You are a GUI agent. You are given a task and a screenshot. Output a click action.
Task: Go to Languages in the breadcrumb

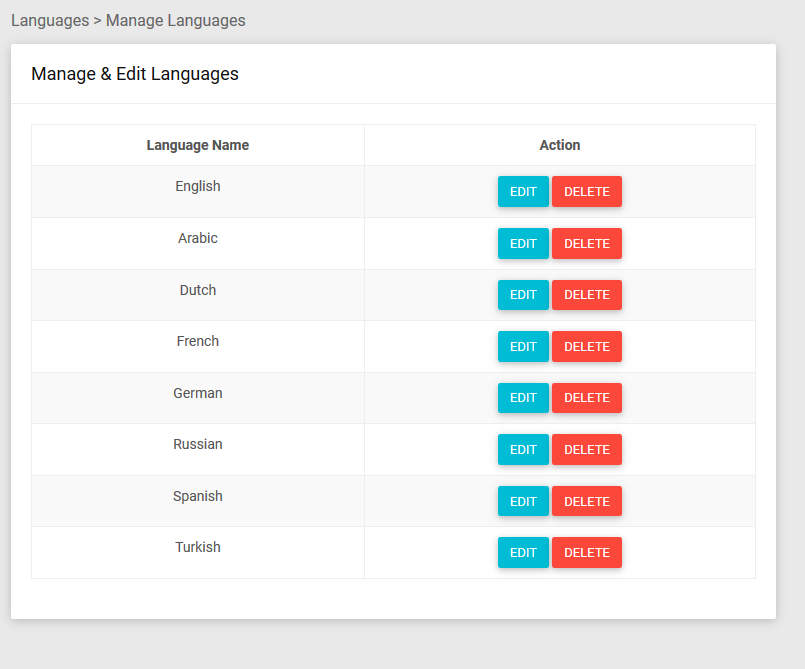[x=50, y=20]
